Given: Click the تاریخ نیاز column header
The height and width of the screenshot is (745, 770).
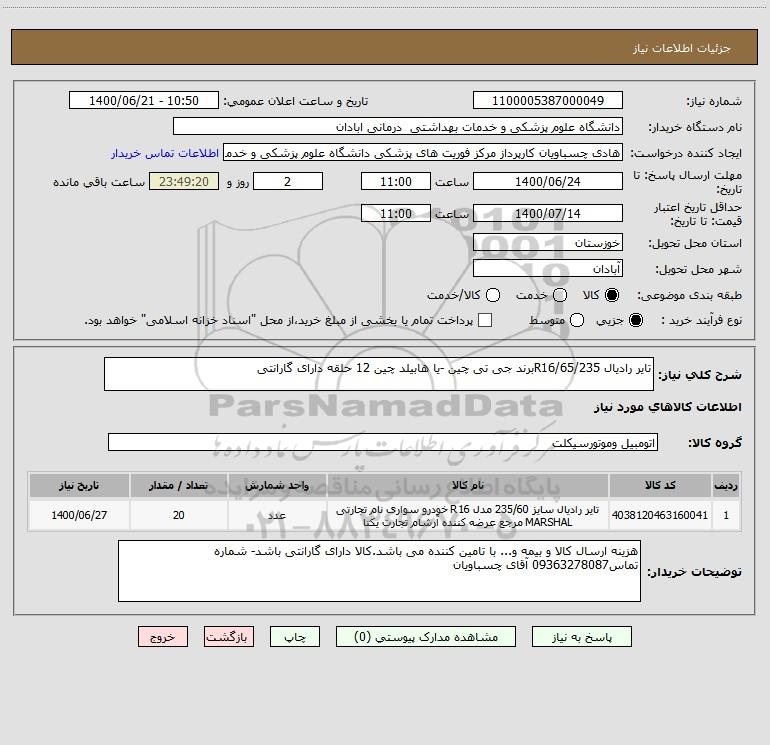Looking at the screenshot, I should (79, 485).
